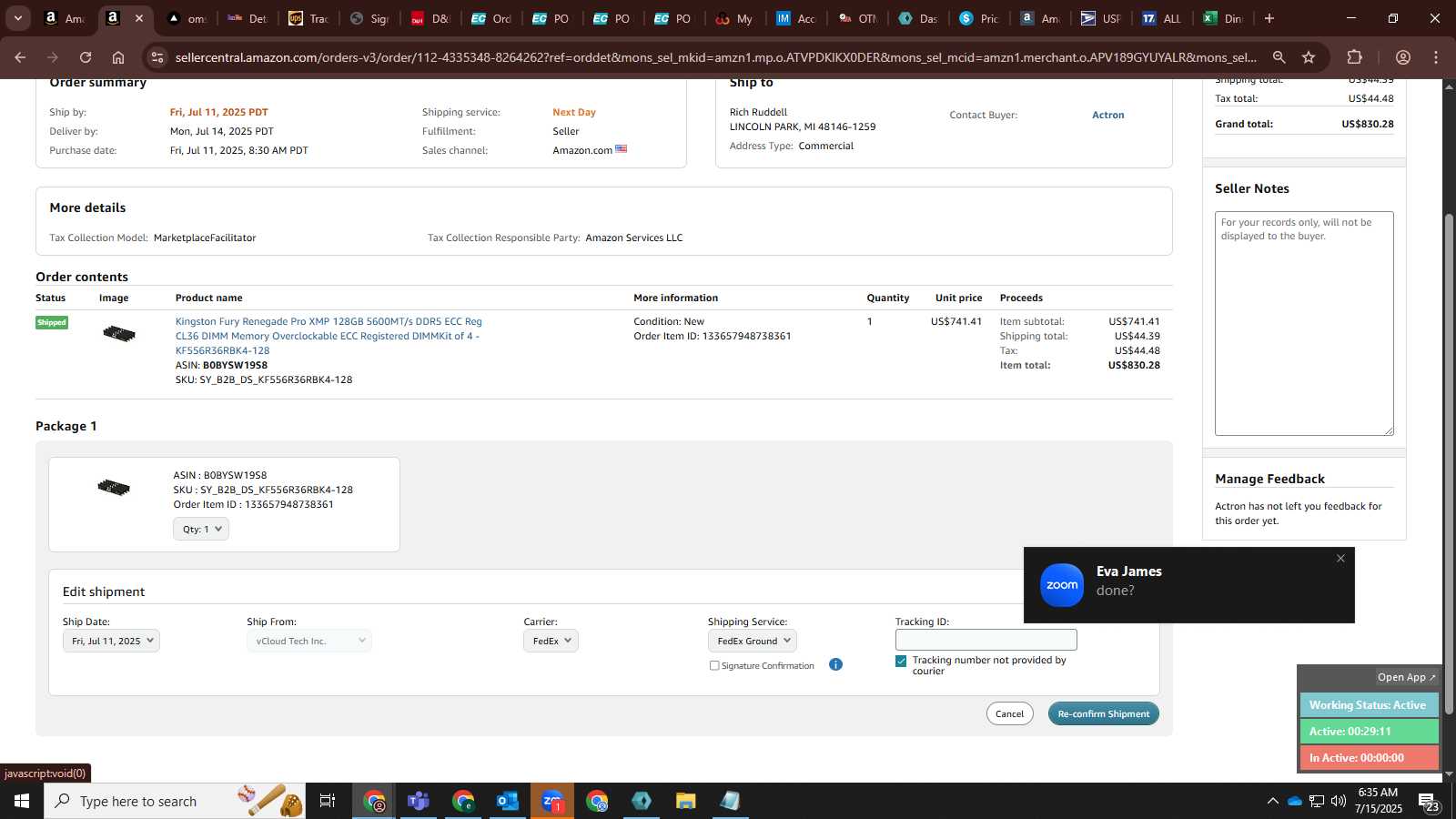This screenshot has width=1456, height=819.
Task: Open the Extensions puzzle icon
Action: point(1354,57)
